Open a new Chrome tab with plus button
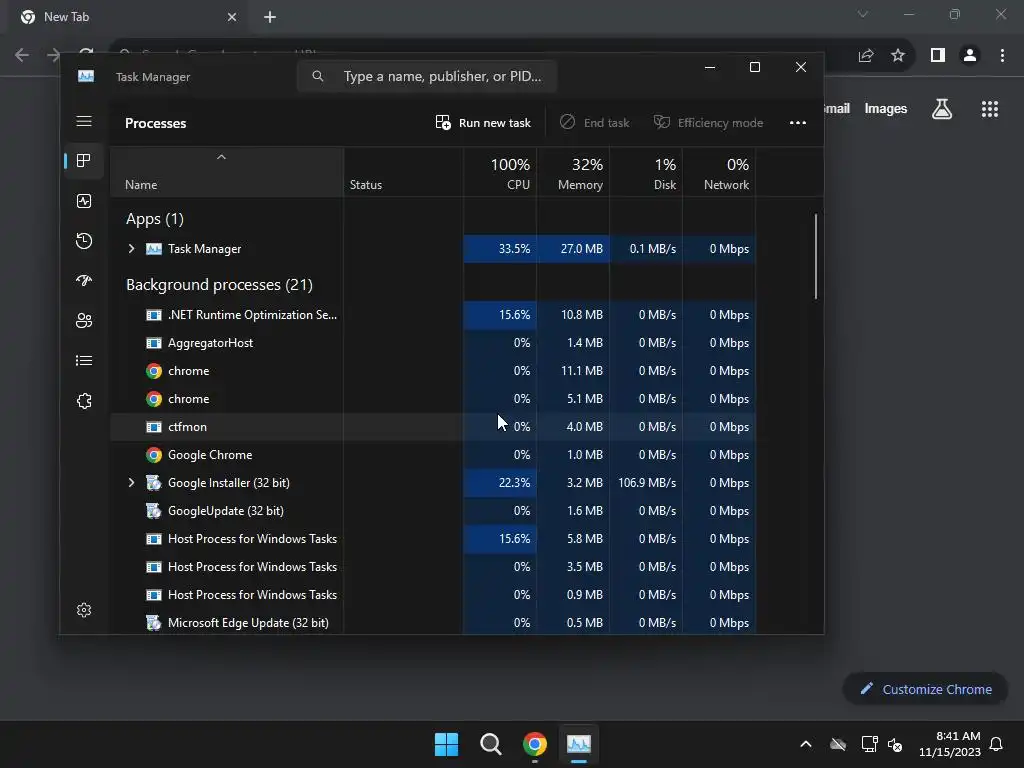The width and height of the screenshot is (1024, 768). click(x=270, y=17)
